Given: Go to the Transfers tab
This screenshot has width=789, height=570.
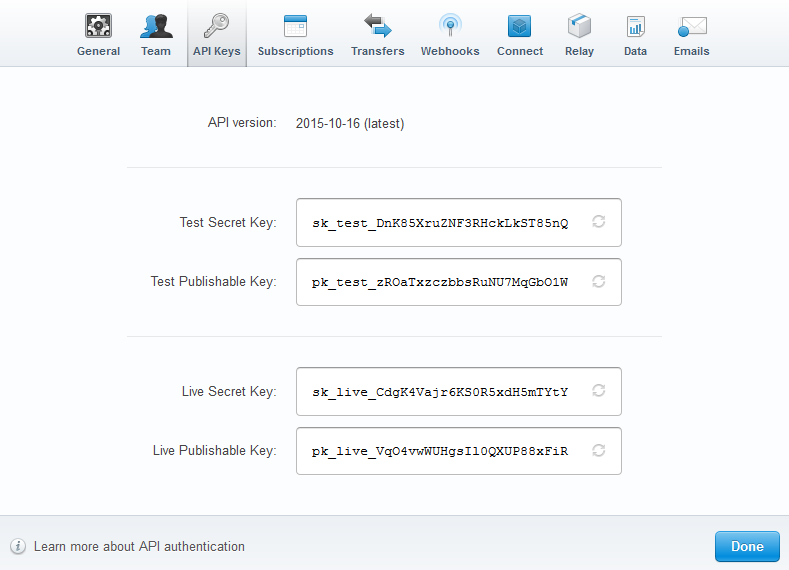Looking at the screenshot, I should click(x=377, y=35).
